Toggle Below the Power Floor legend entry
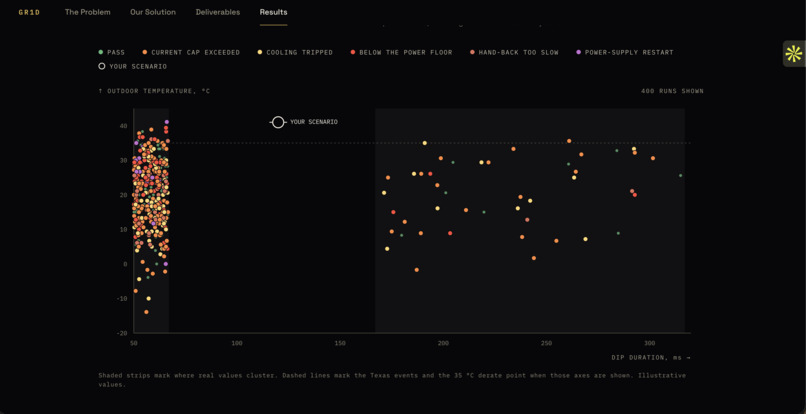This screenshot has width=806, height=414. click(401, 52)
